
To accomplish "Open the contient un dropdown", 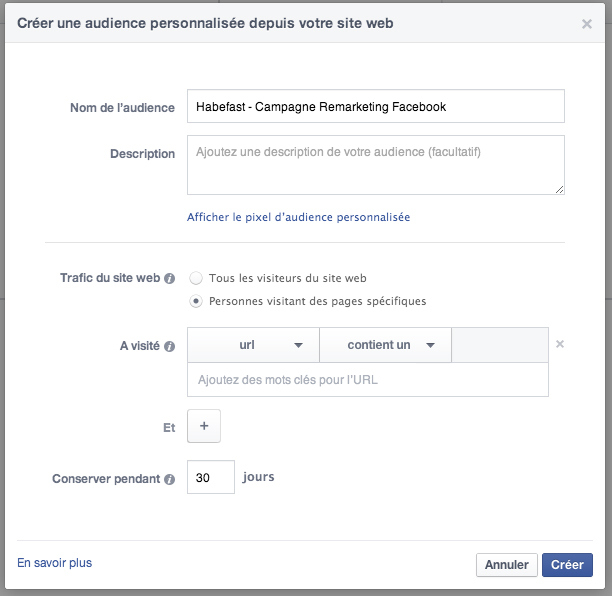I will 385,345.
